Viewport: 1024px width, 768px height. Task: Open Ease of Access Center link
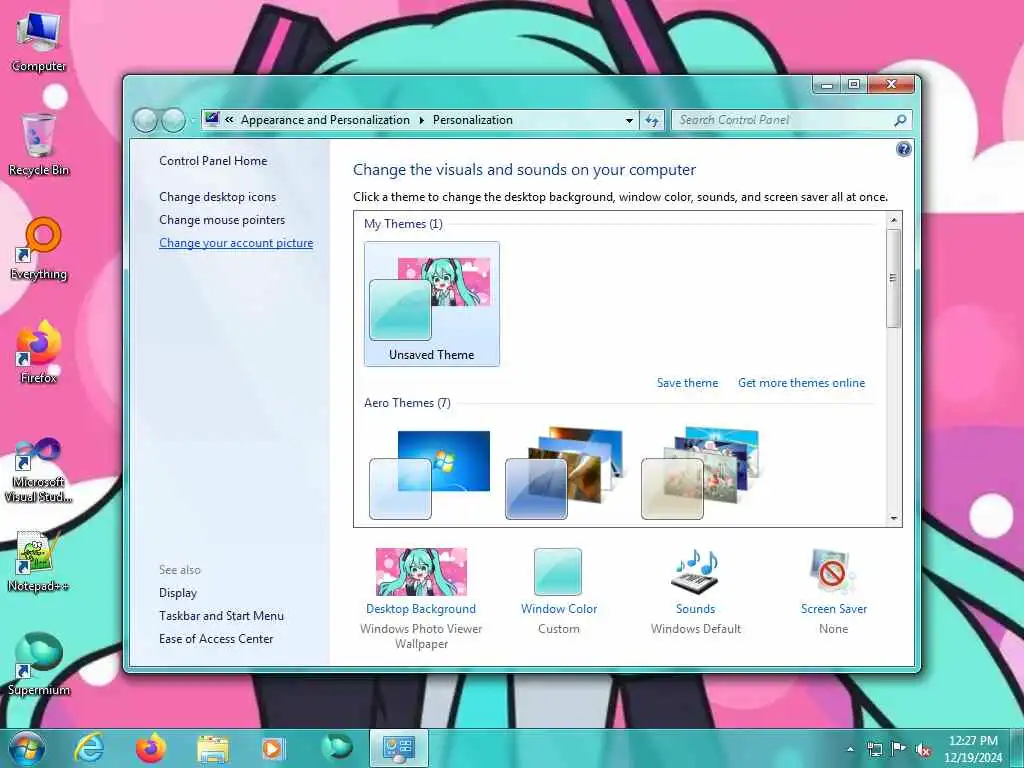[x=216, y=639]
